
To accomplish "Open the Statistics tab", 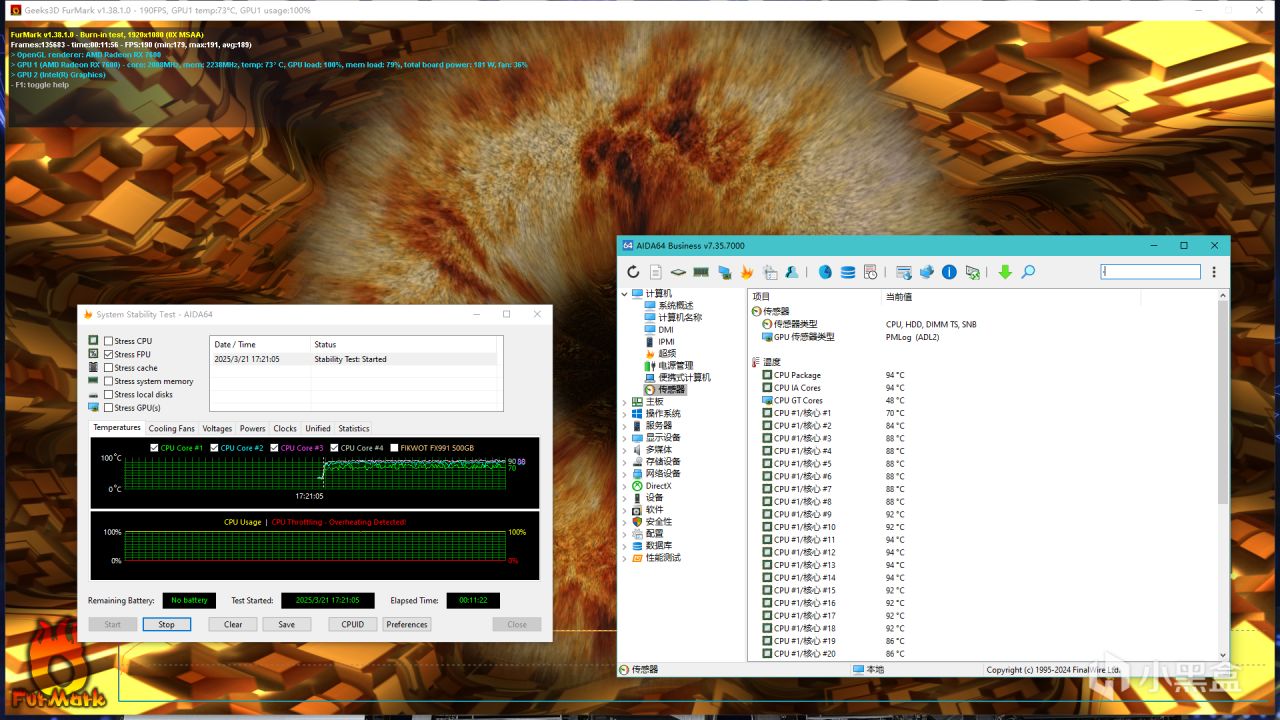I will point(354,429).
